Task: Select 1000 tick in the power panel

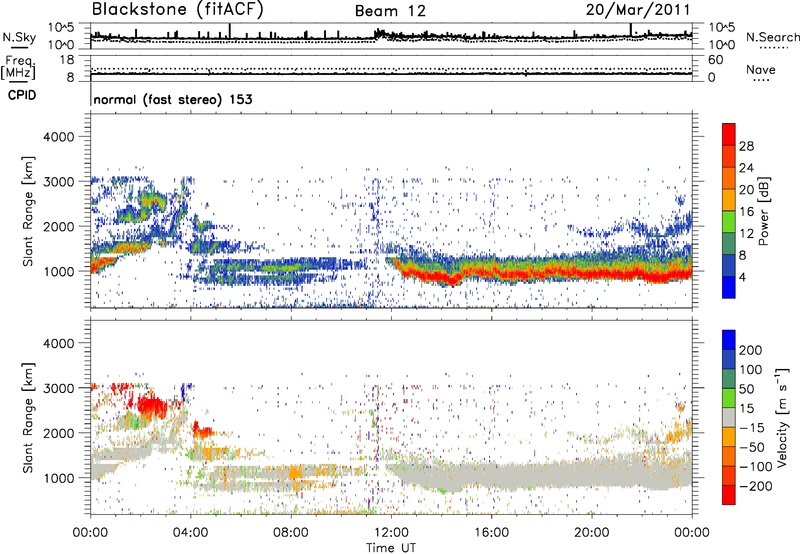Action: coord(58,271)
